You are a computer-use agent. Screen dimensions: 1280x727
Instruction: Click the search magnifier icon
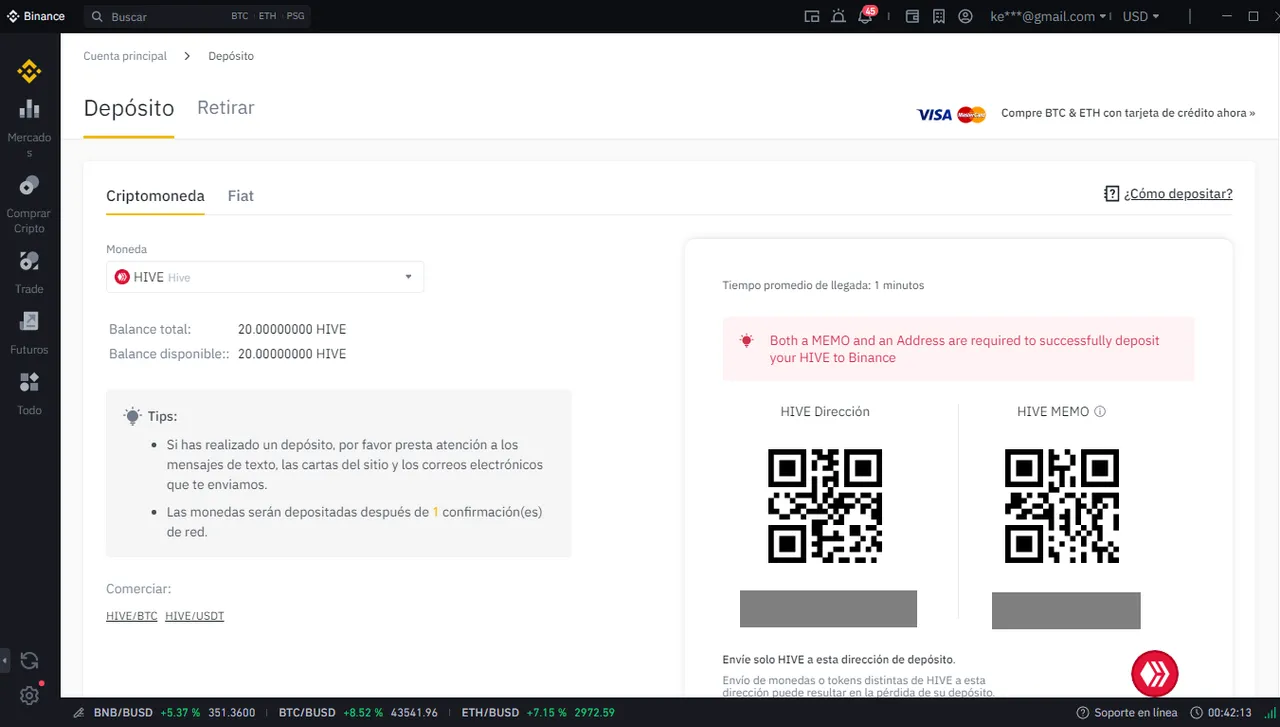97,17
